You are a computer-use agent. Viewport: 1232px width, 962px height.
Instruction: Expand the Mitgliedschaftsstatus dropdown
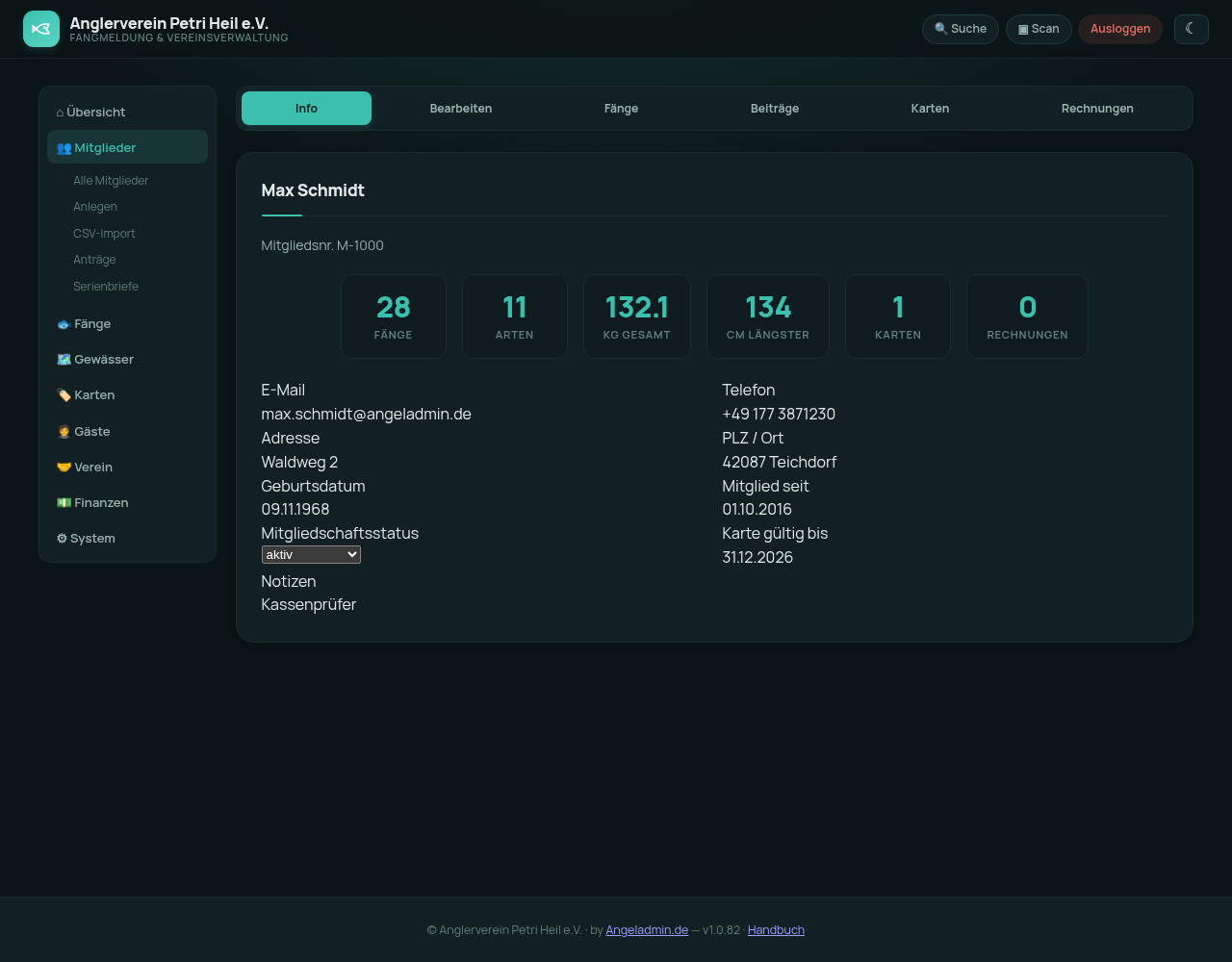pyautogui.click(x=311, y=554)
